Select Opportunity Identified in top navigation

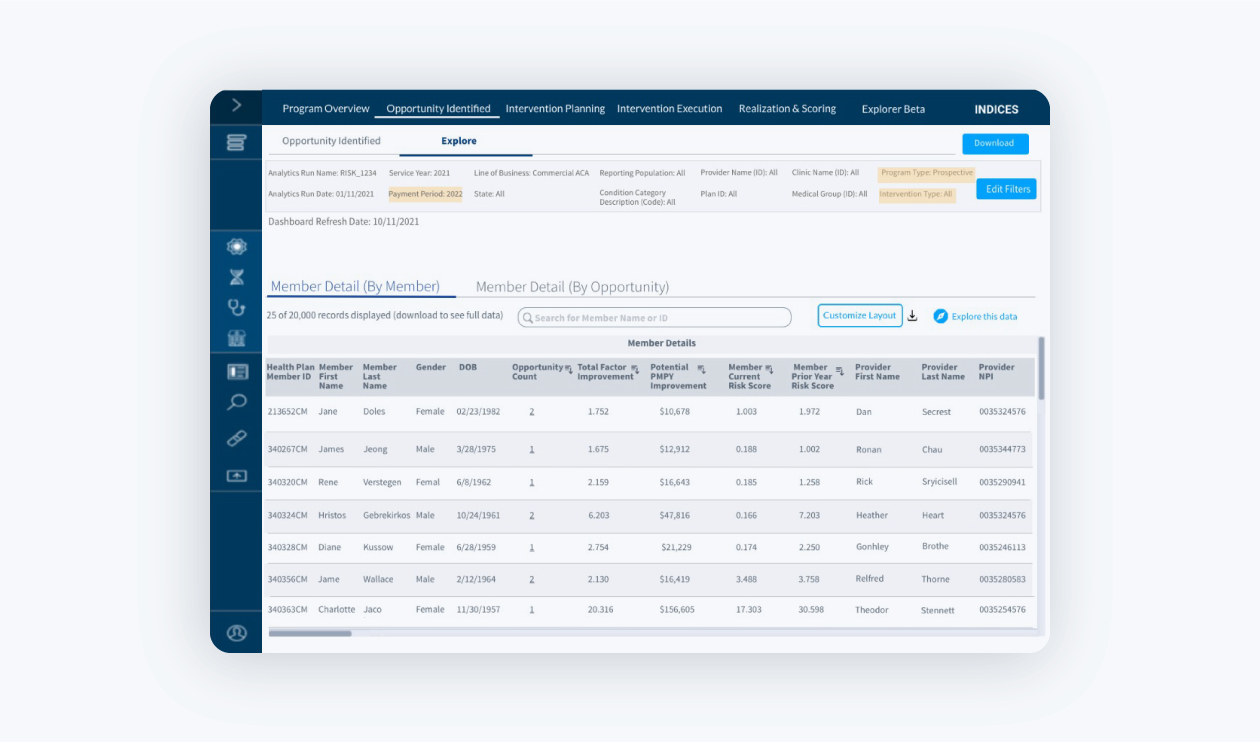pos(438,109)
